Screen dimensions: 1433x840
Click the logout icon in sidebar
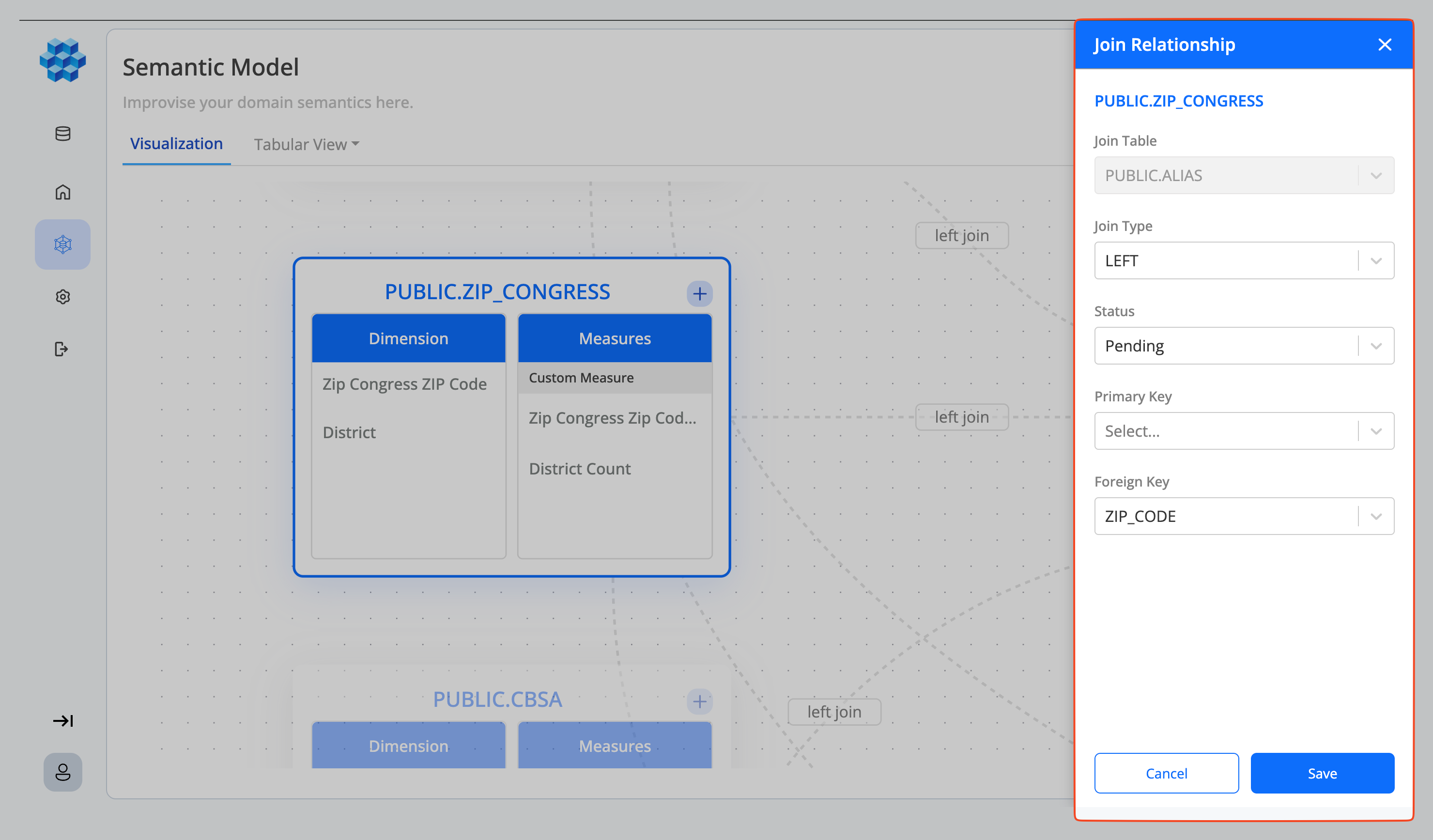pyautogui.click(x=62, y=349)
